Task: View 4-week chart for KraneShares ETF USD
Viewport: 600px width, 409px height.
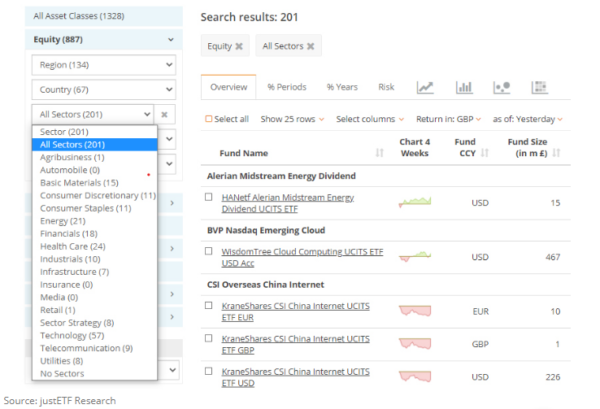Action: coord(415,376)
